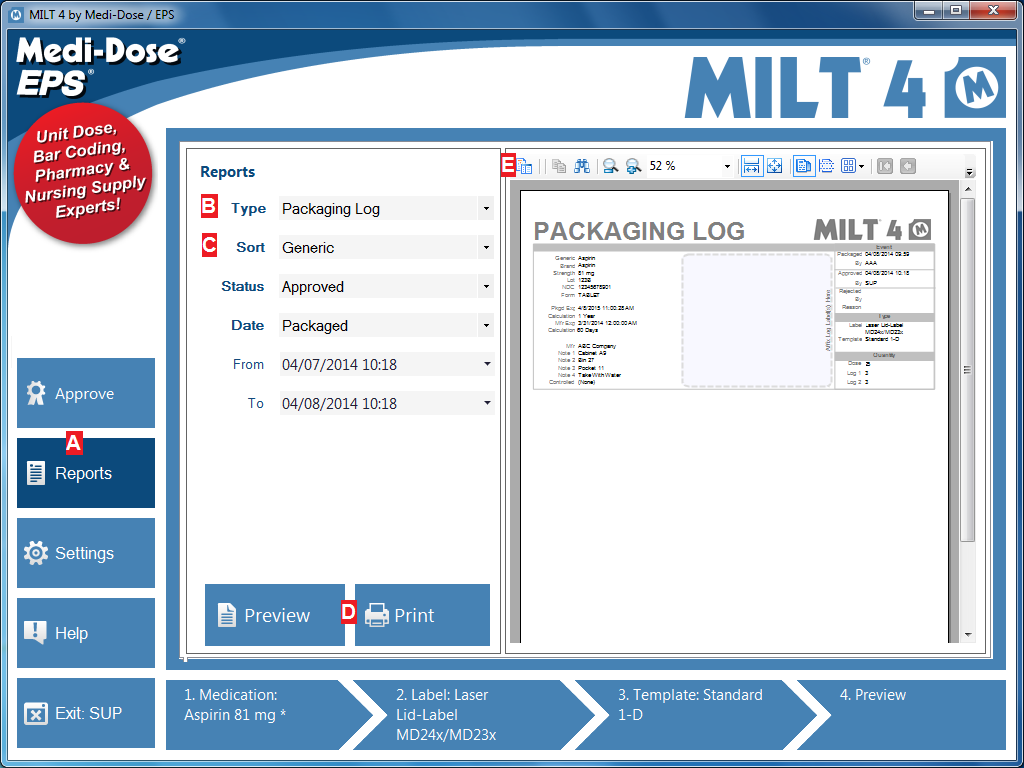The height and width of the screenshot is (768, 1024).
Task: Click the zoom in magnifier icon
Action: (633, 167)
